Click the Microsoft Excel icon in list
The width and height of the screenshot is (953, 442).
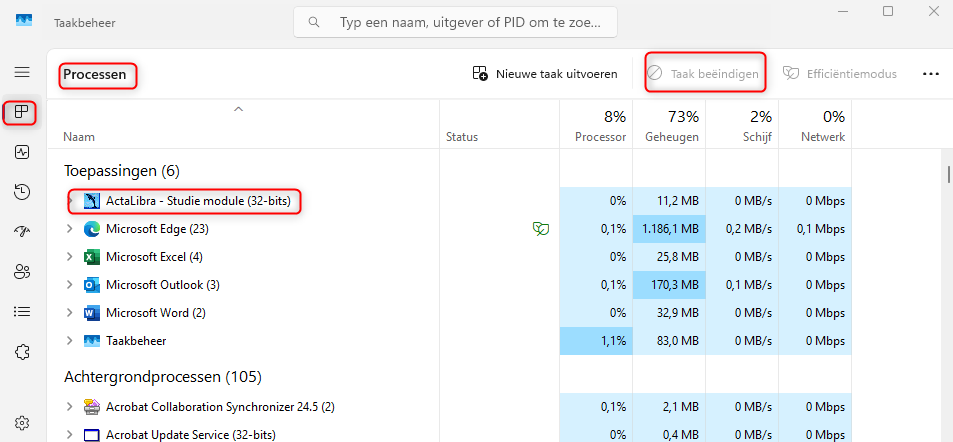click(x=92, y=257)
